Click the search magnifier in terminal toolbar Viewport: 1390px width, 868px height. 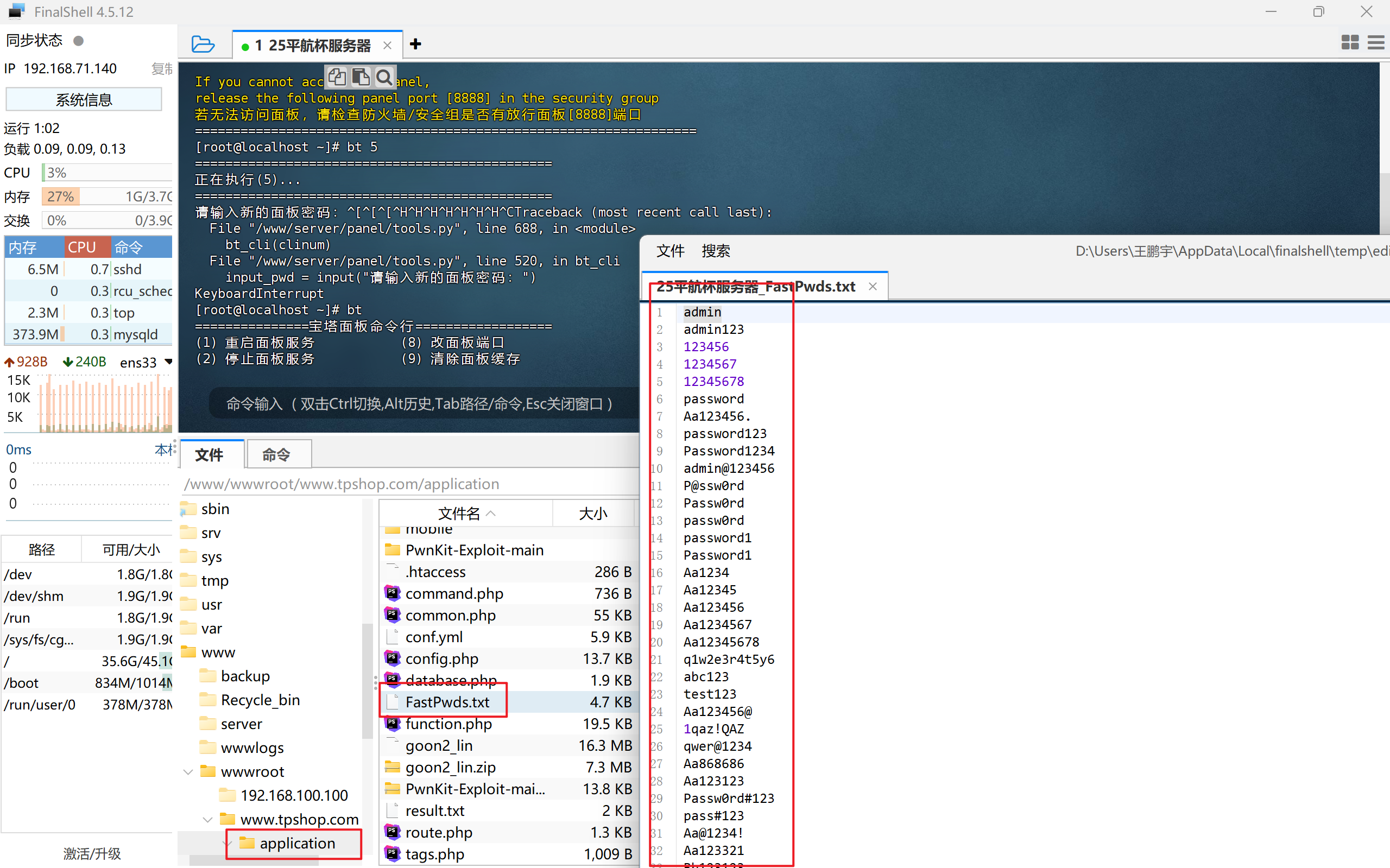(384, 77)
